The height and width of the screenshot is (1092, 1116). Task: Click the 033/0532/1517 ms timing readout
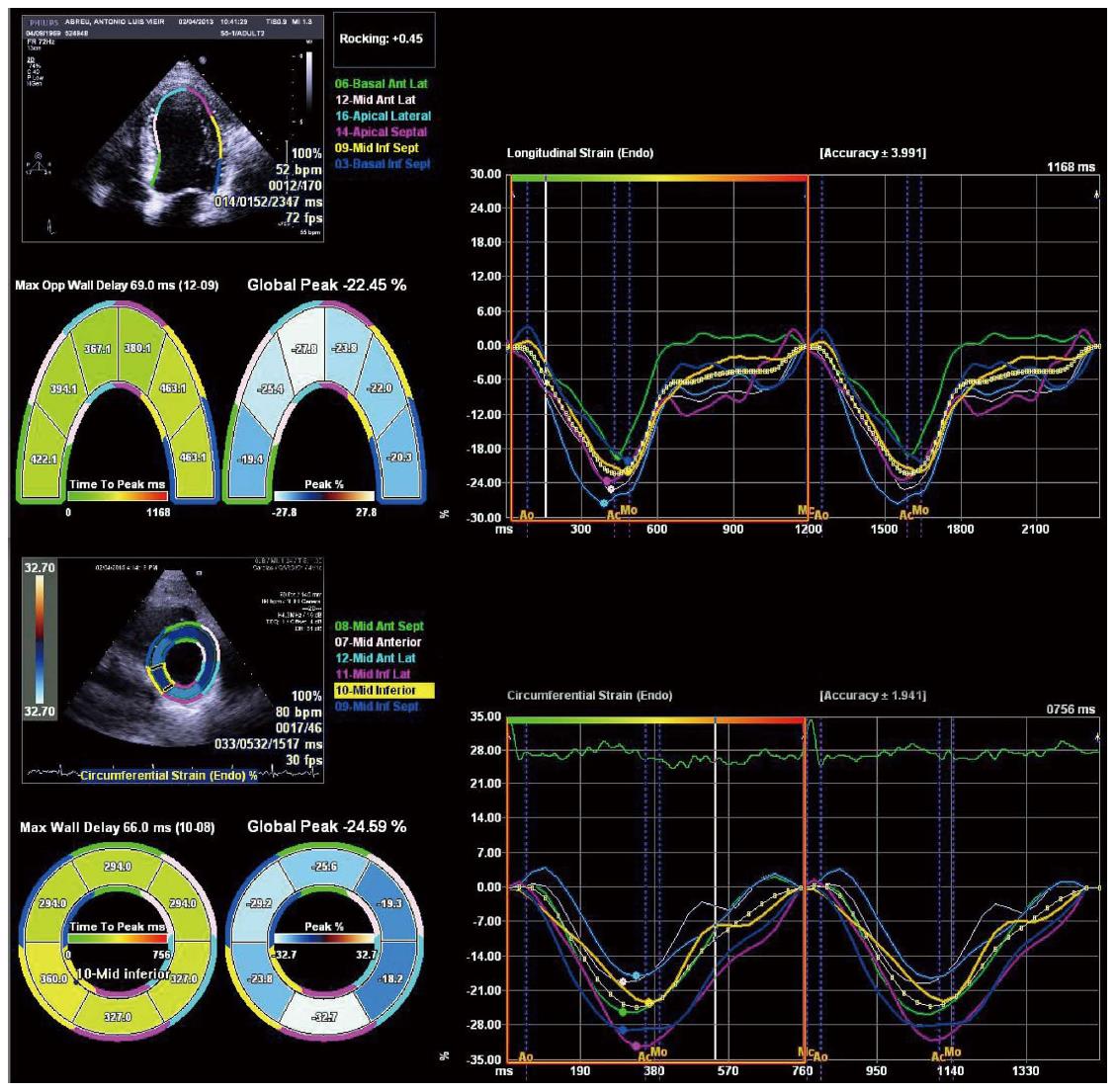point(269,744)
